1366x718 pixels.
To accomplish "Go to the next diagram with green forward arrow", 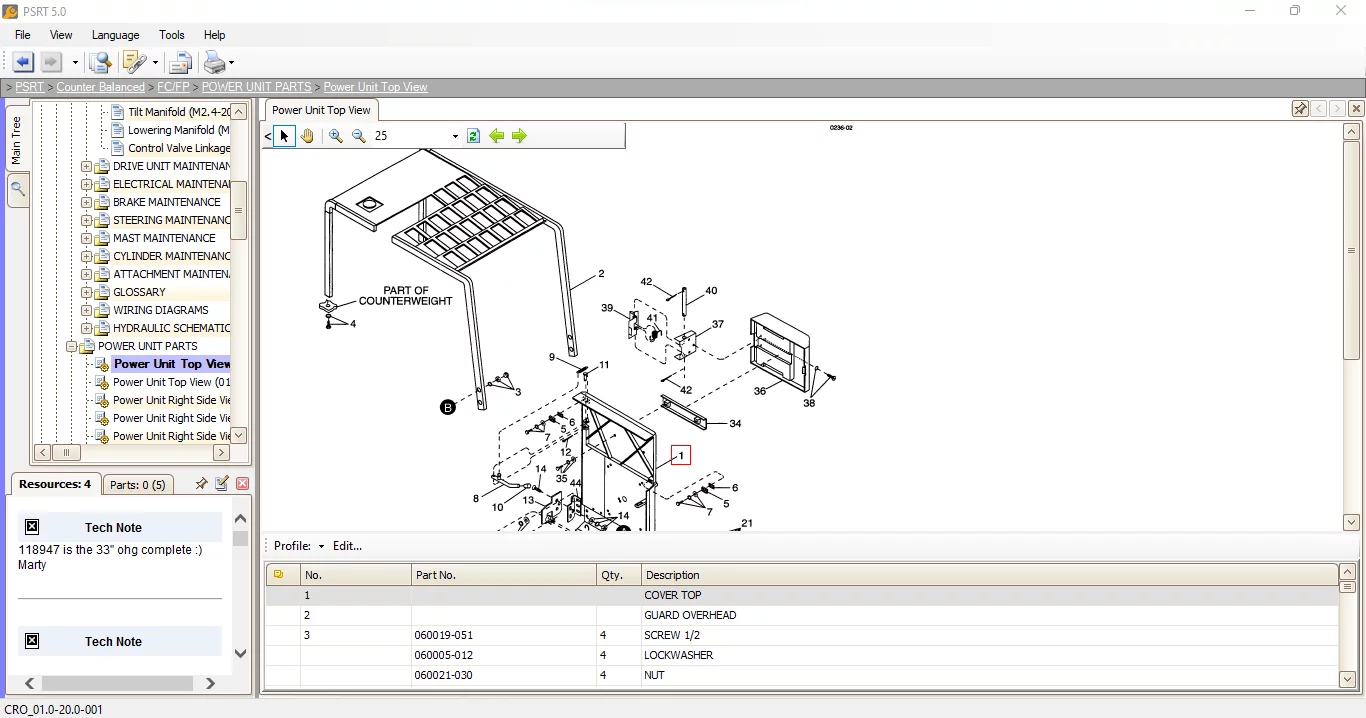I will point(519,136).
